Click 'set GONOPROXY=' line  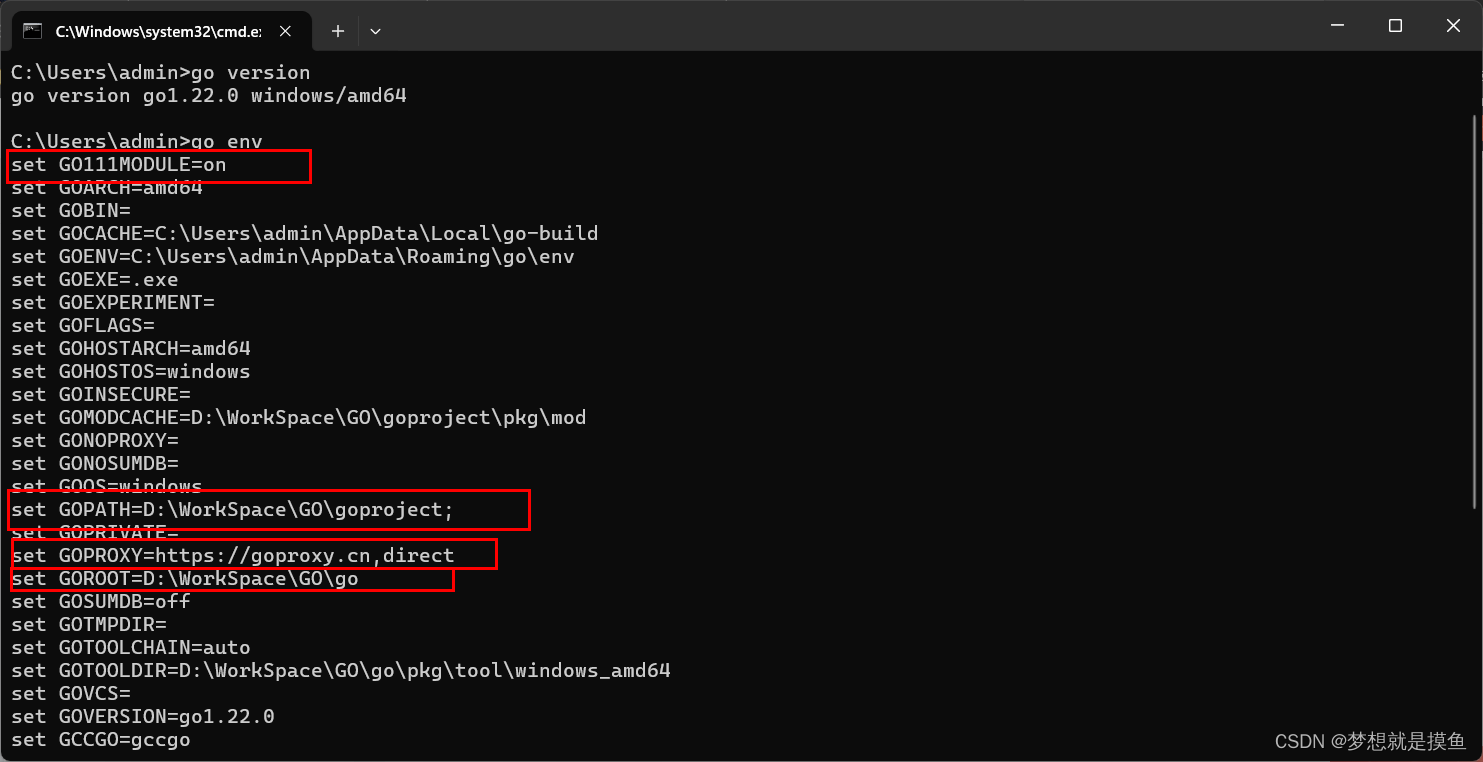click(x=95, y=440)
